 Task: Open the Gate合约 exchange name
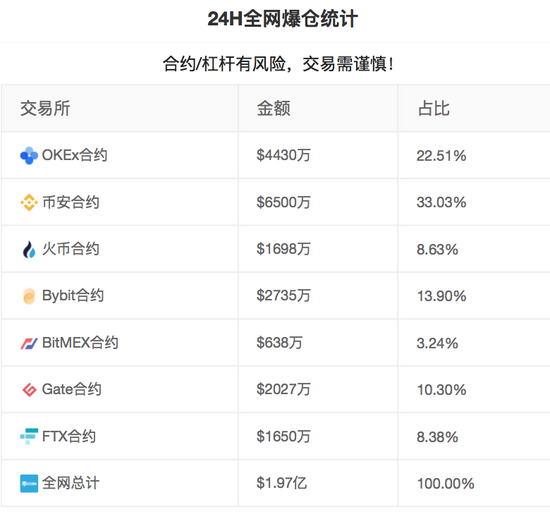[x=72, y=389]
